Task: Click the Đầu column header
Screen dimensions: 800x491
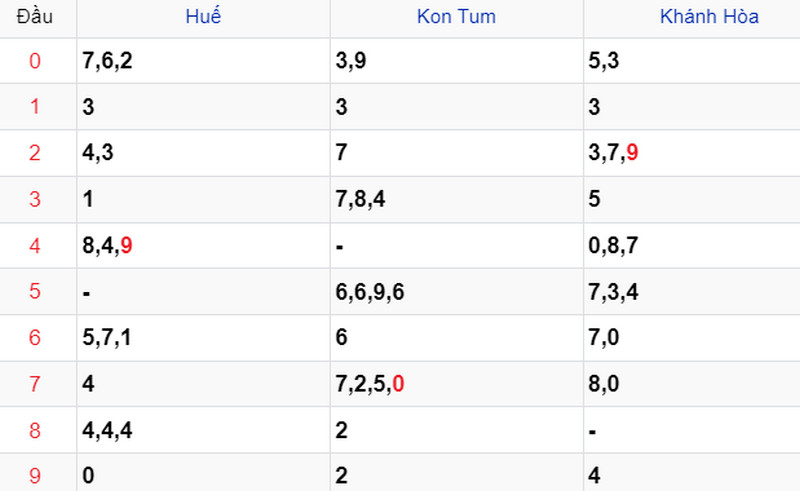Action: tap(35, 16)
